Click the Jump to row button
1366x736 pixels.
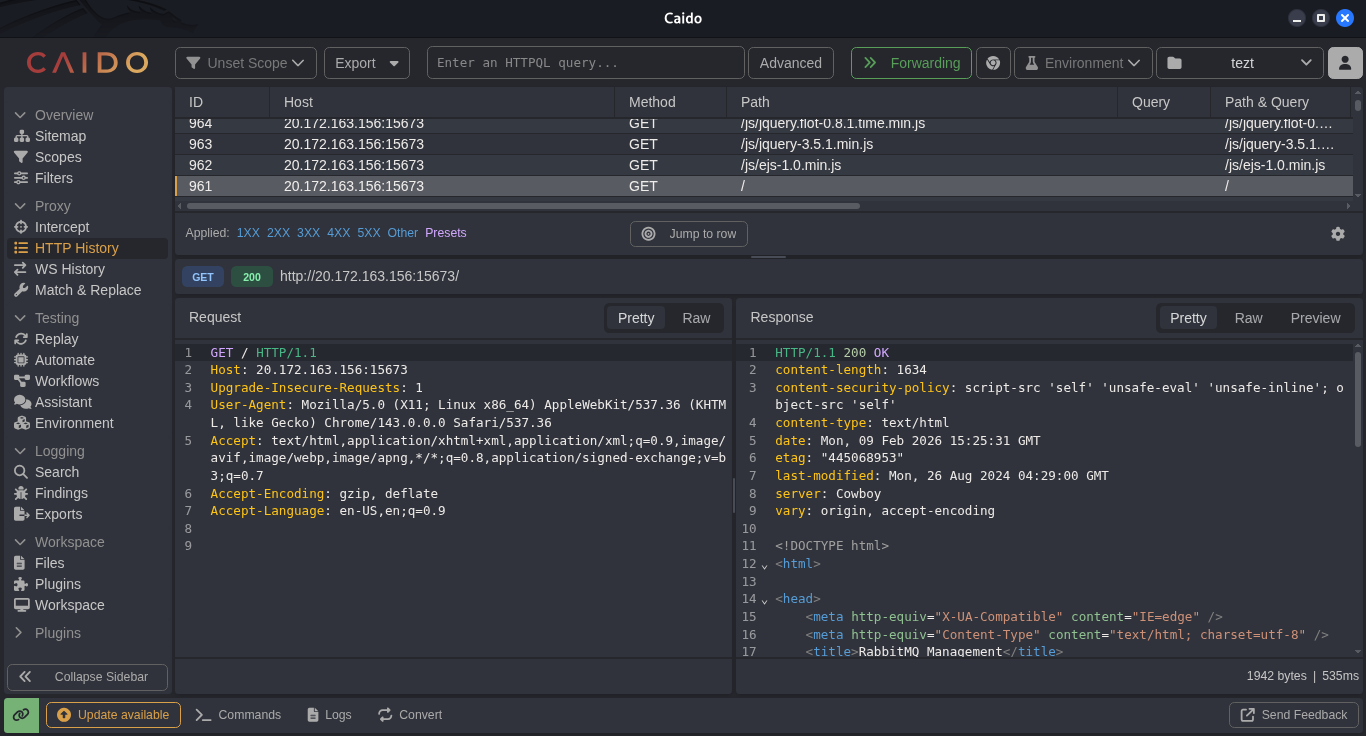click(x=689, y=234)
